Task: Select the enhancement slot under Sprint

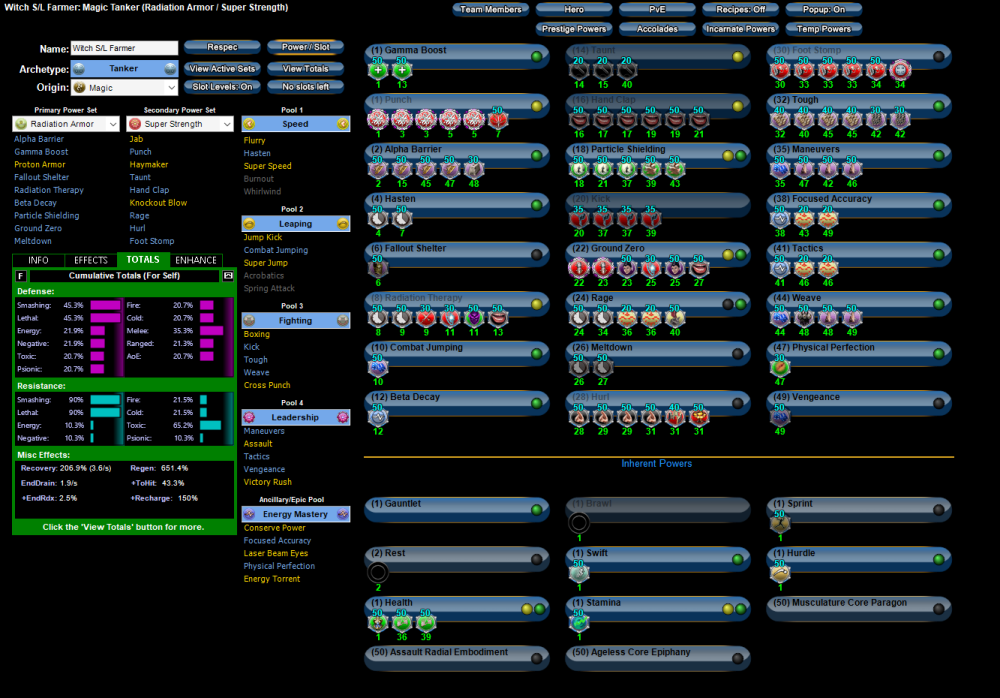Action: pos(779,523)
